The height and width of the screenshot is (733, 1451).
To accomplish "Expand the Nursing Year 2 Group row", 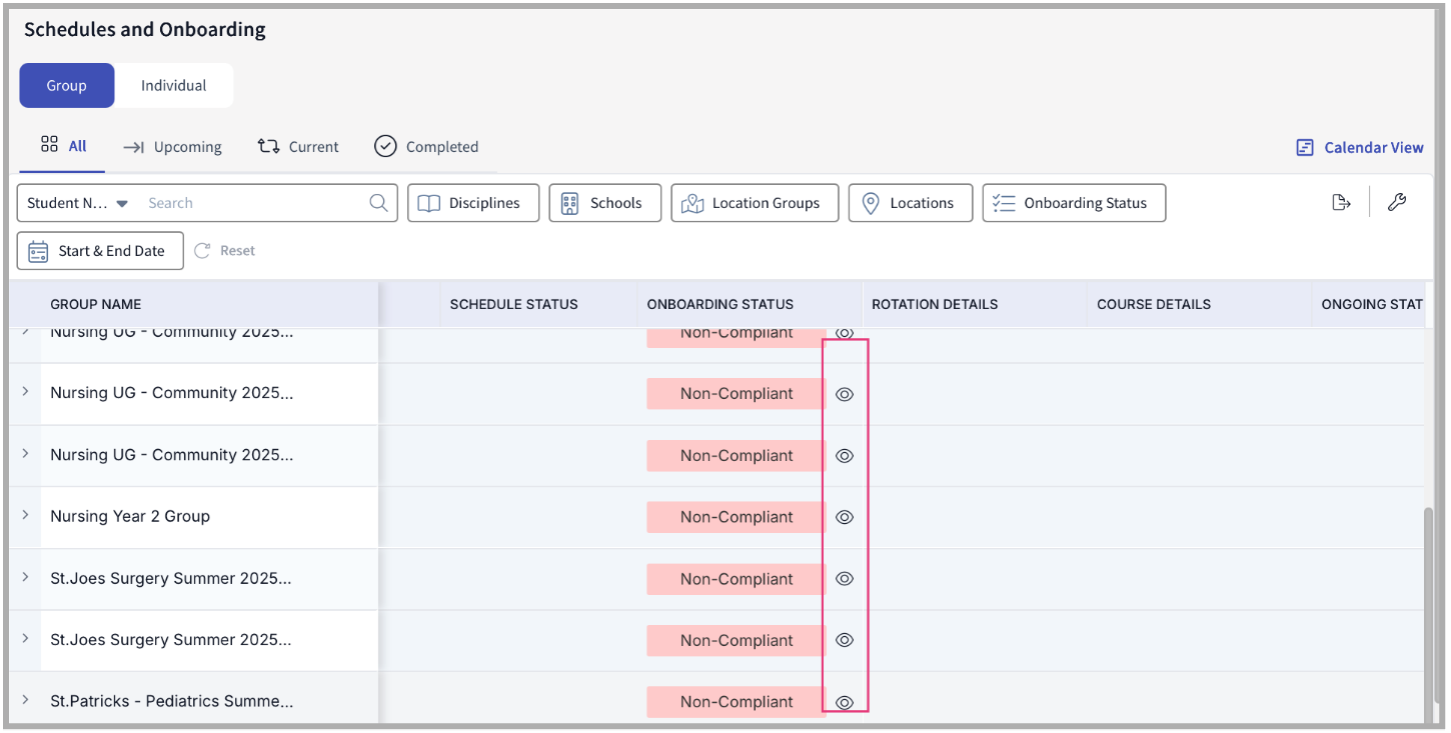I will [x=26, y=515].
